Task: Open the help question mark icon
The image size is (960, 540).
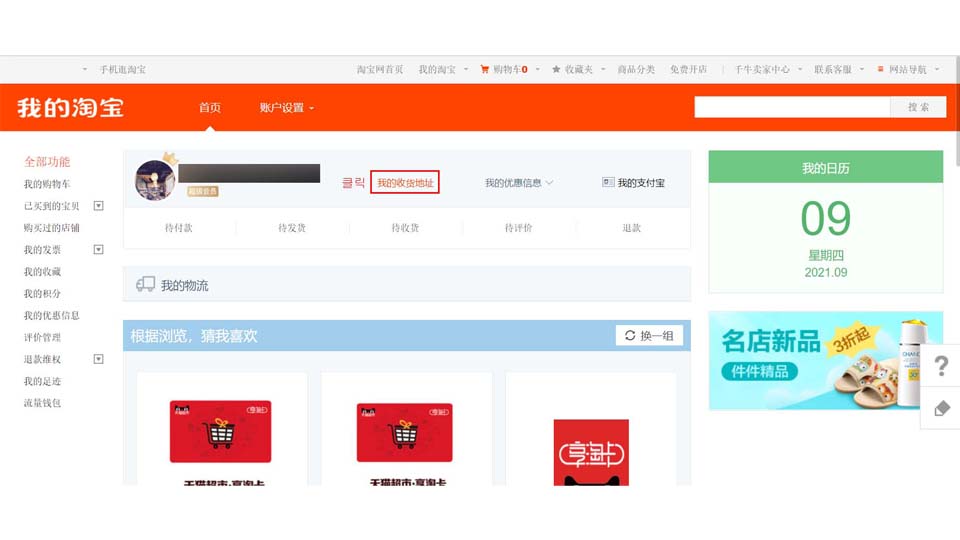Action: [x=941, y=366]
